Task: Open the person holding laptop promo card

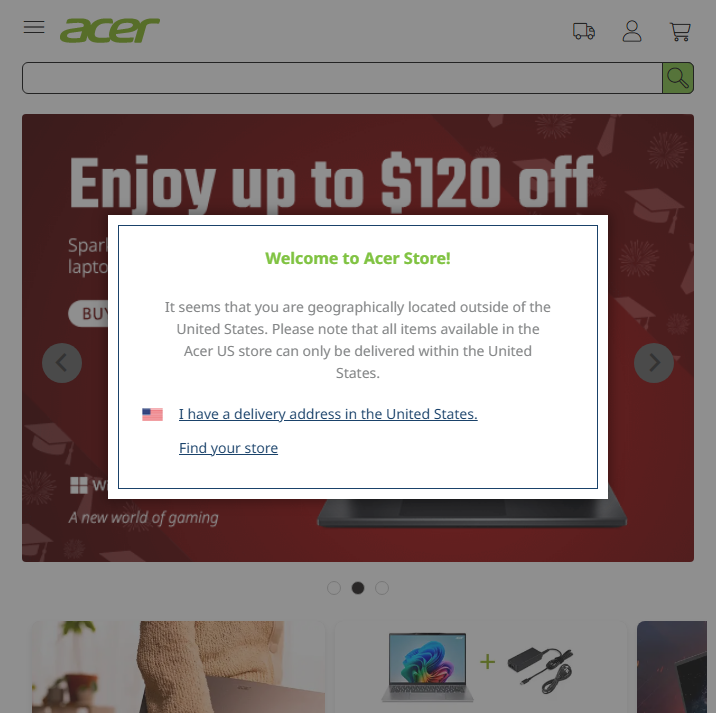Action: click(x=178, y=667)
